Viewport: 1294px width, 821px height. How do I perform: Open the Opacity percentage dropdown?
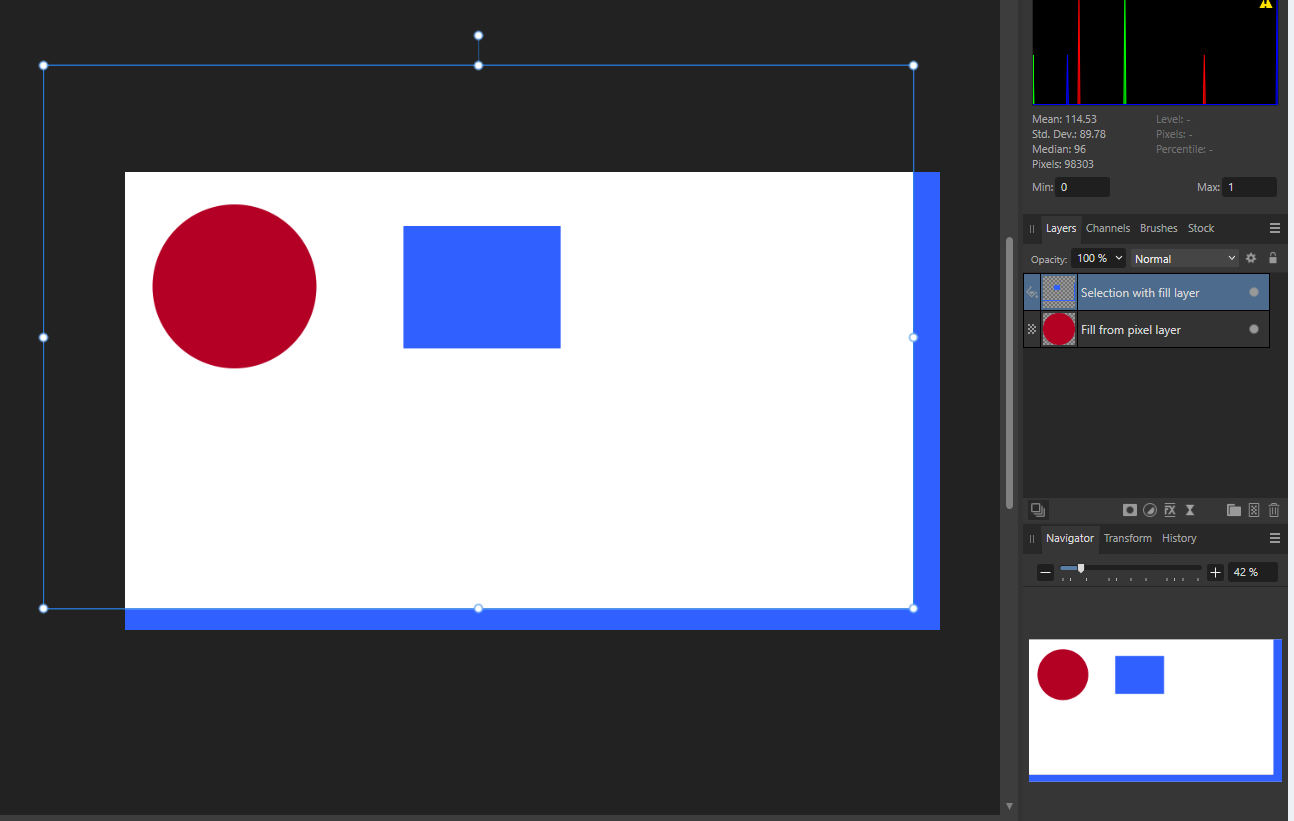click(1098, 257)
